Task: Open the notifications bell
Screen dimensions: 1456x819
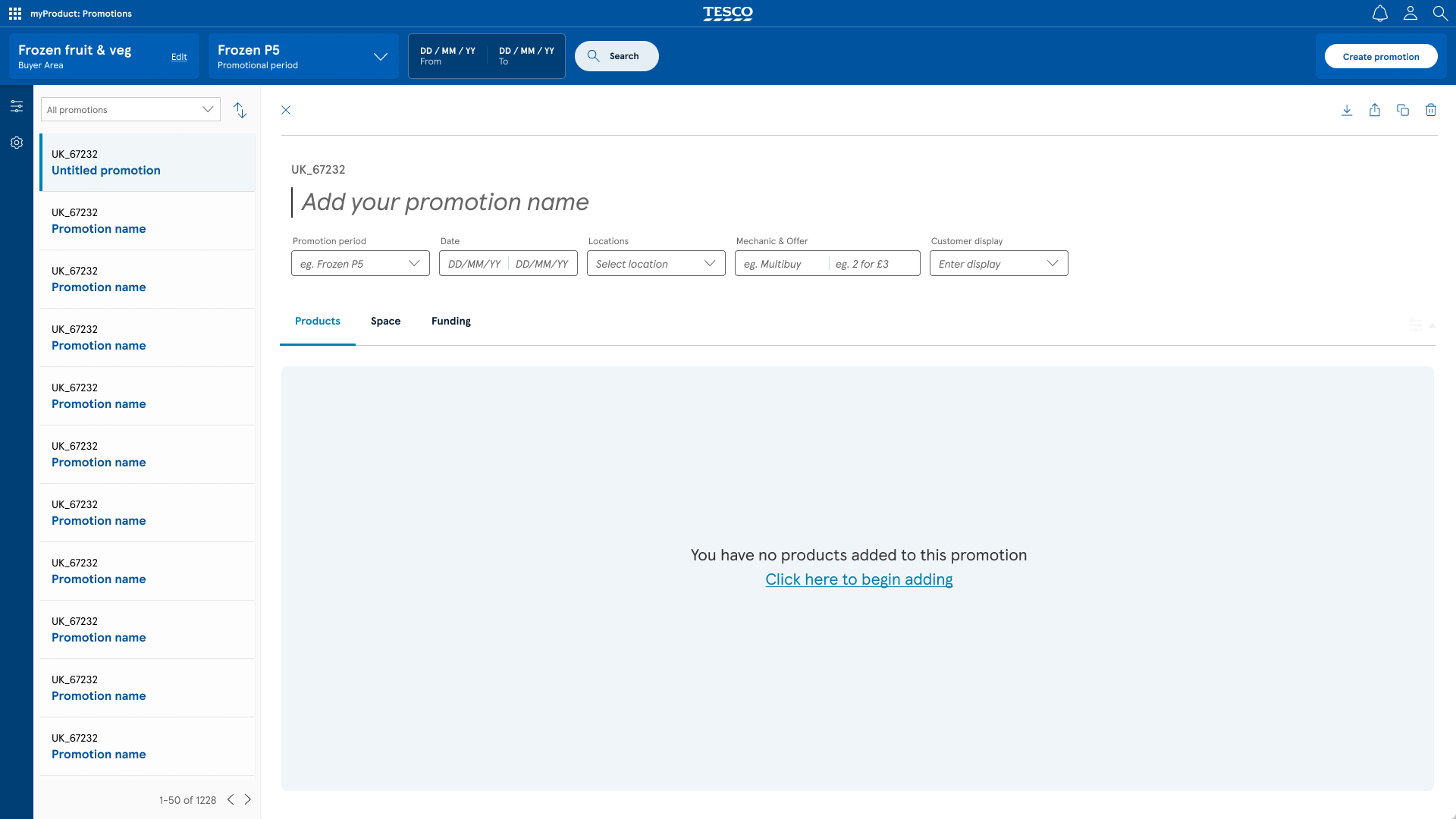Action: point(1380,14)
